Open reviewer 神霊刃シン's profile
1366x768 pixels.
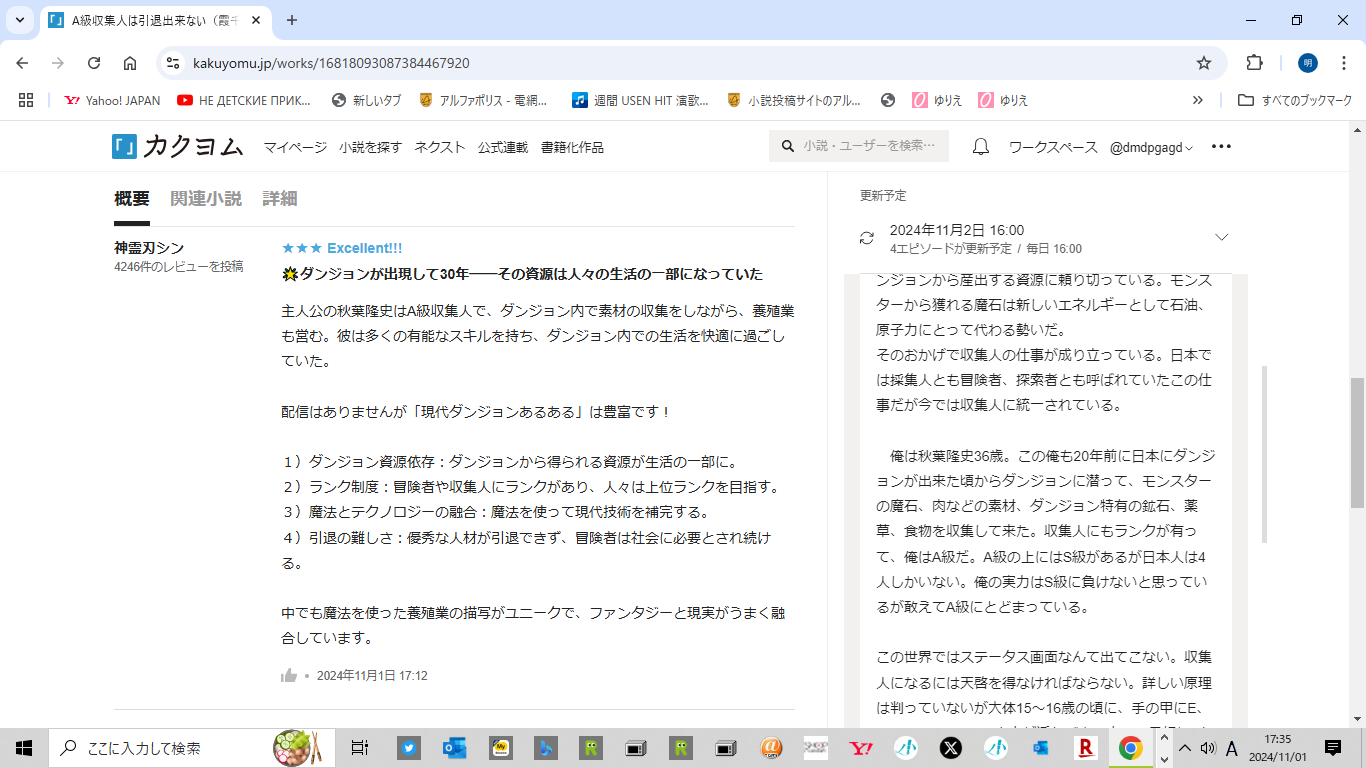pyautogui.click(x=149, y=248)
